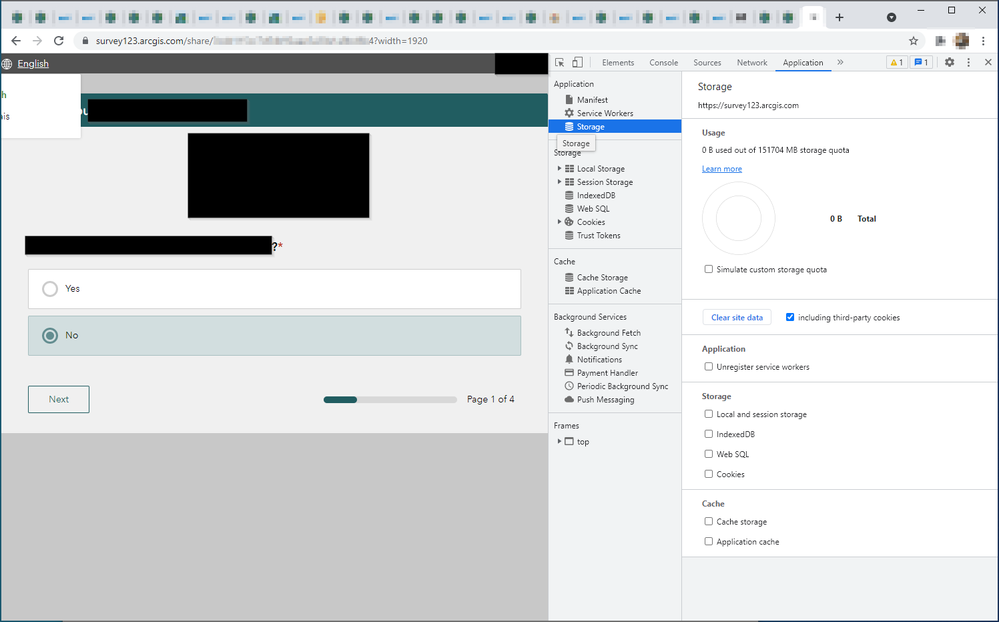The width and height of the screenshot is (999, 622).
Task: Open the tab search dropdown arrow
Action: click(x=891, y=17)
